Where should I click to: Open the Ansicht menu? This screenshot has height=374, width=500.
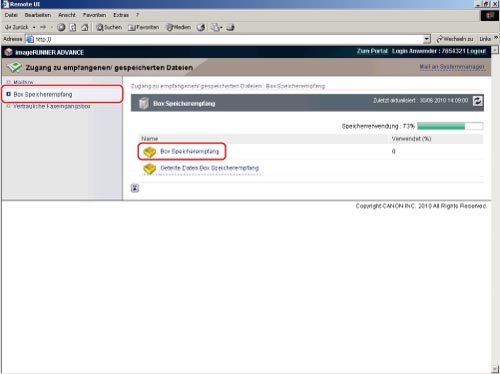tap(67, 15)
